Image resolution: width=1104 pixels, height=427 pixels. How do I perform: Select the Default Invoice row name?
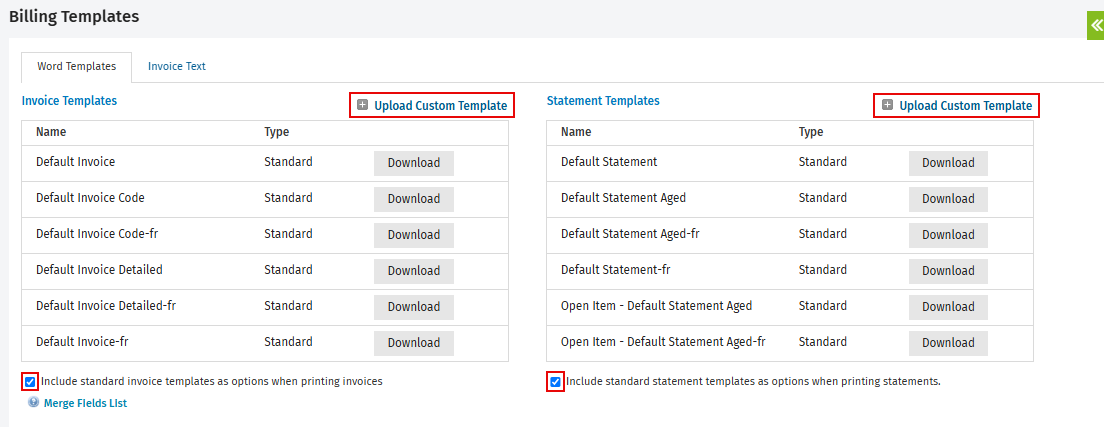75,161
